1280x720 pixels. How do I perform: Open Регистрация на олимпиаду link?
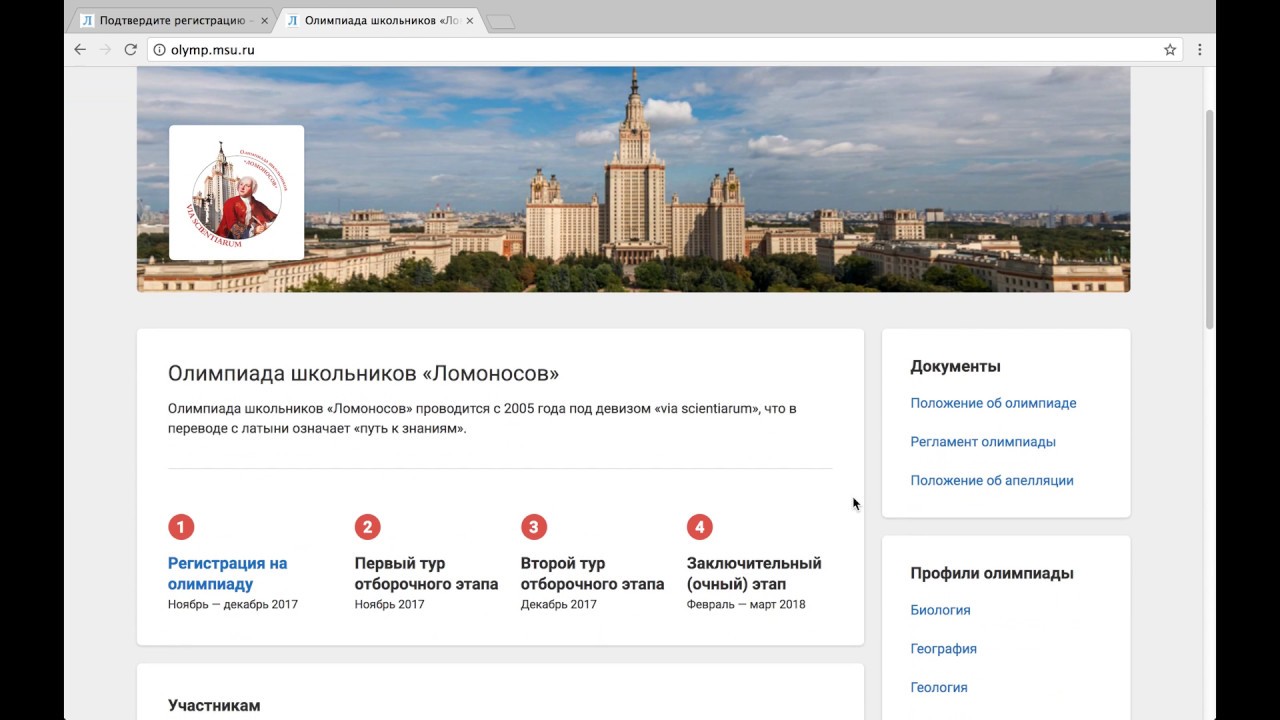[228, 574]
